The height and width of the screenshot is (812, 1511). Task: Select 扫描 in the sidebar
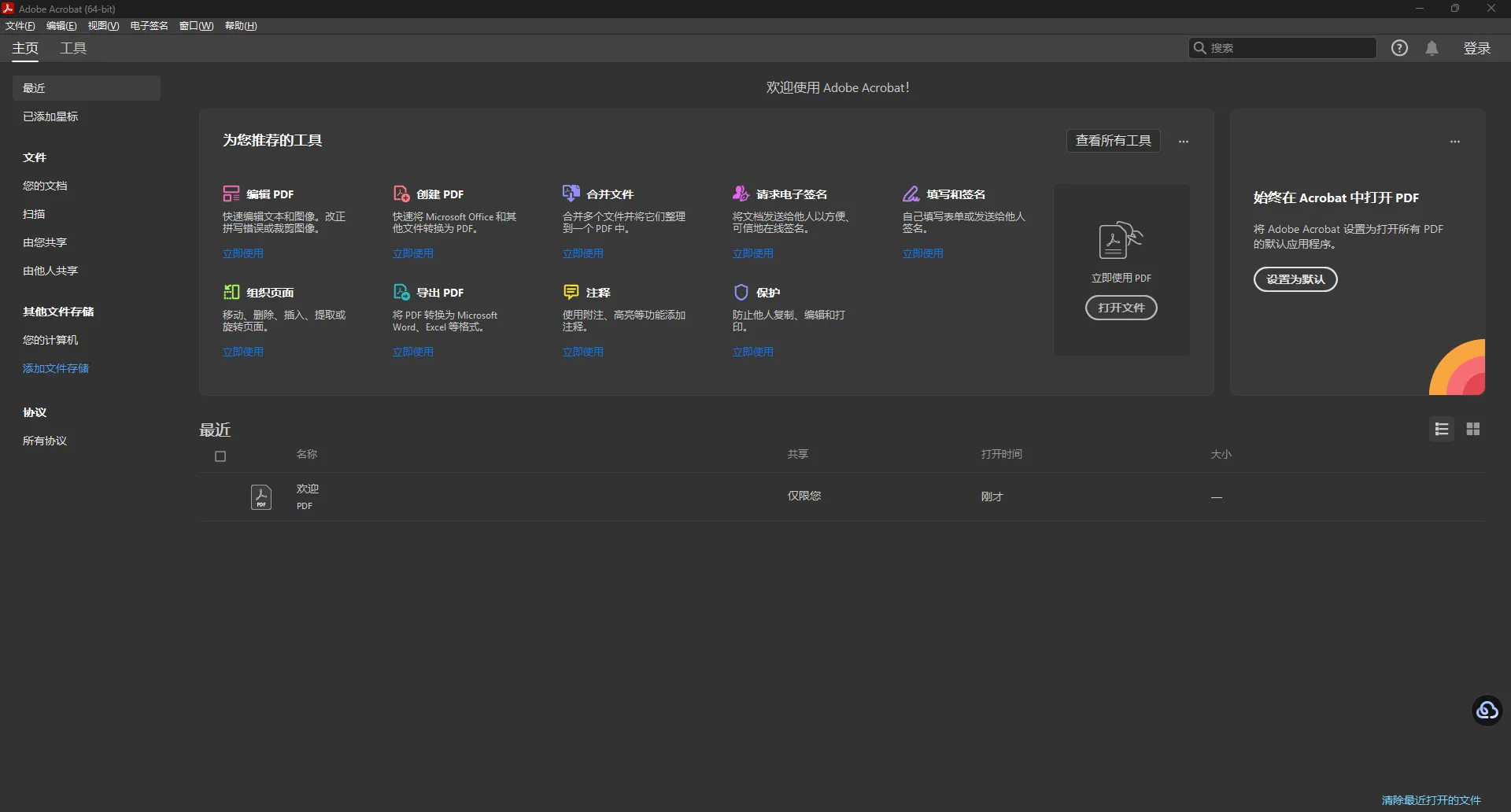(34, 214)
